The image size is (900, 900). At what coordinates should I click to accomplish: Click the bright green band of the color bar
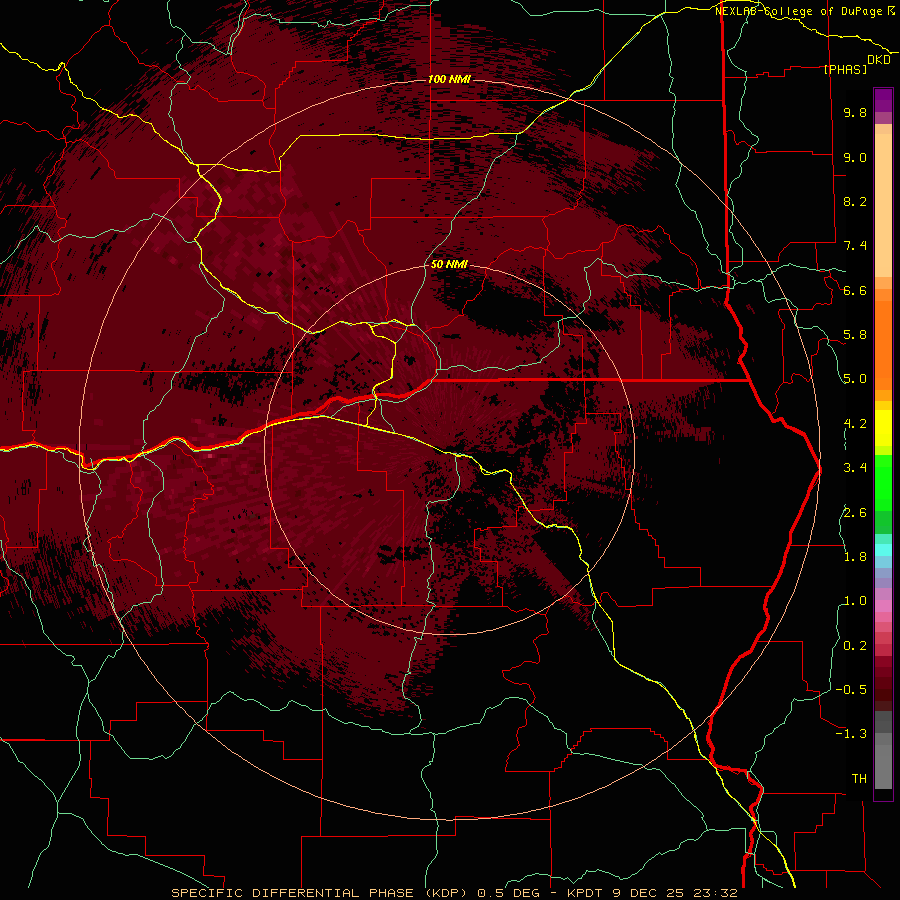click(883, 483)
